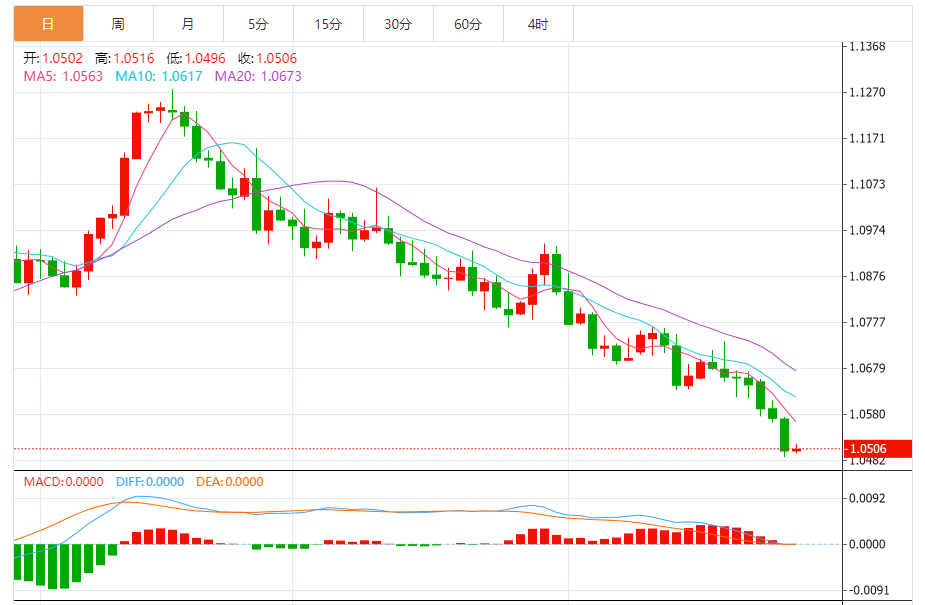
Task: Open the 60分 timeframe tab
Action: click(468, 24)
